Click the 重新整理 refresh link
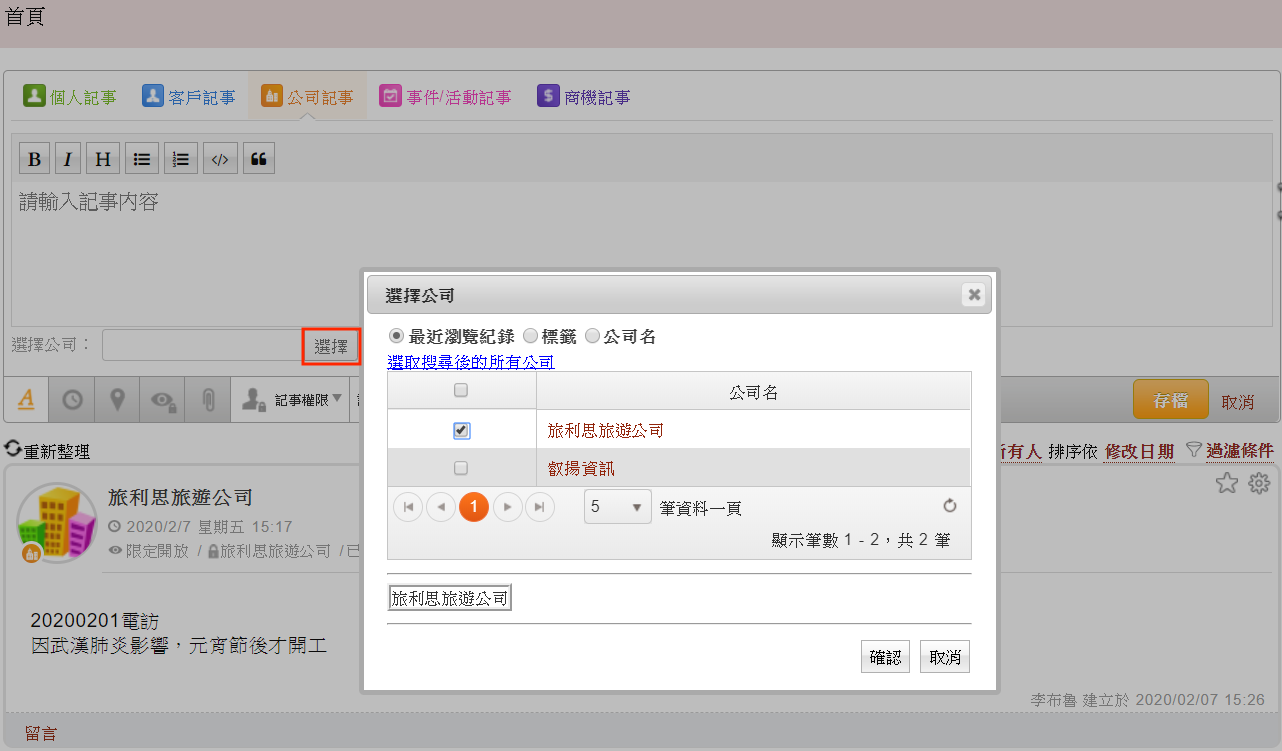1282x751 pixels. (x=57, y=451)
